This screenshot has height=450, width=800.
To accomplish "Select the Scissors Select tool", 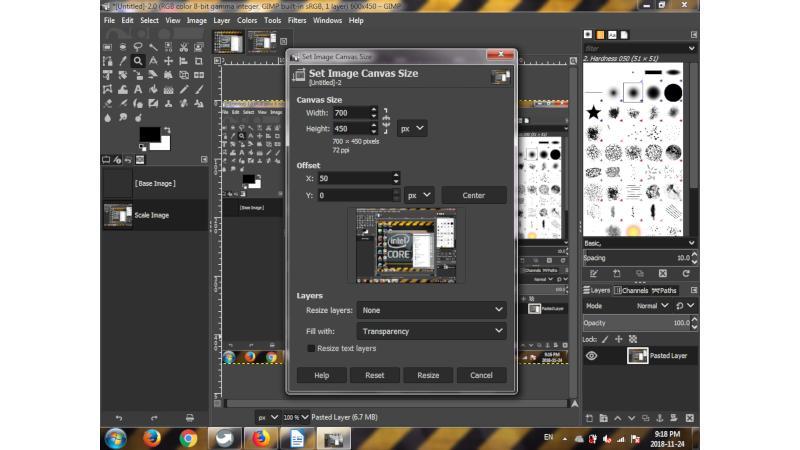I will pyautogui.click(x=184, y=47).
